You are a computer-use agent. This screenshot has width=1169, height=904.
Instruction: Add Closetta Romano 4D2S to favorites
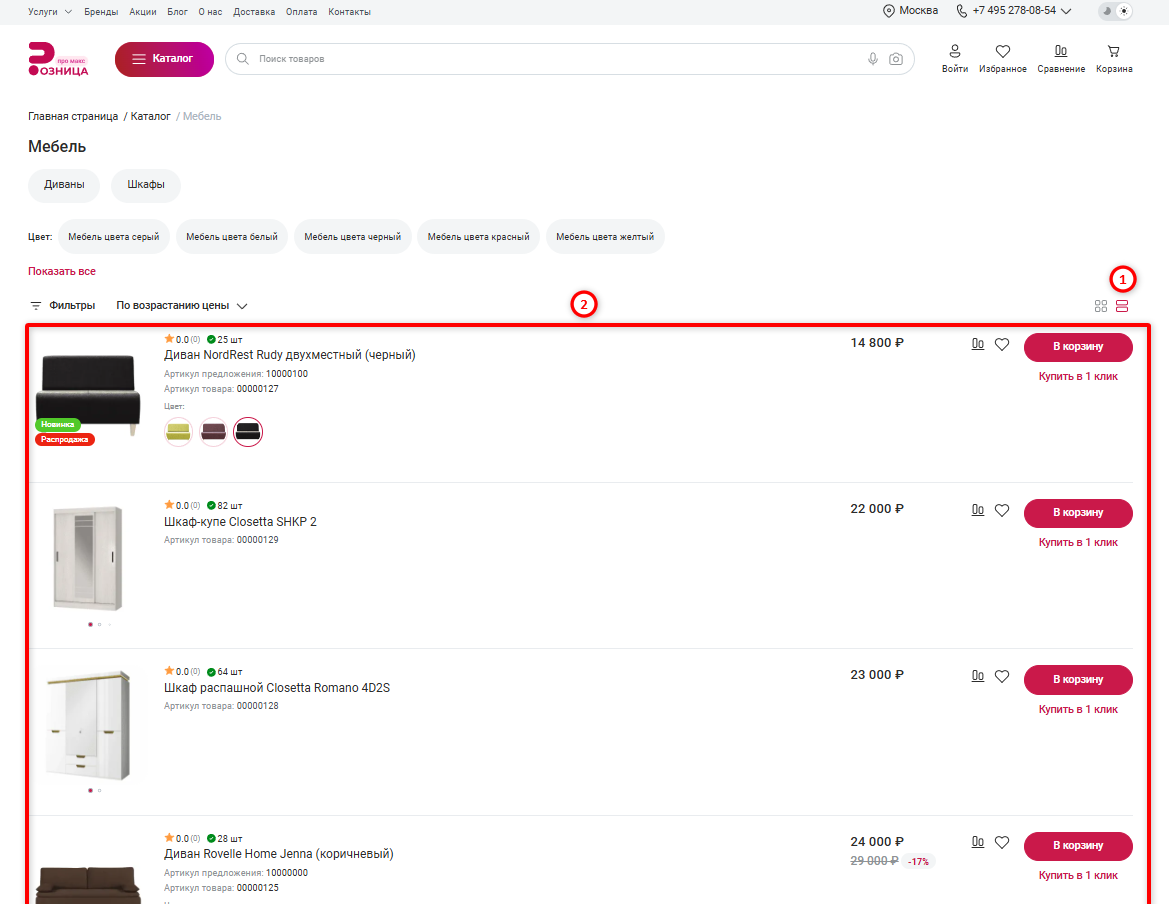coord(1002,677)
